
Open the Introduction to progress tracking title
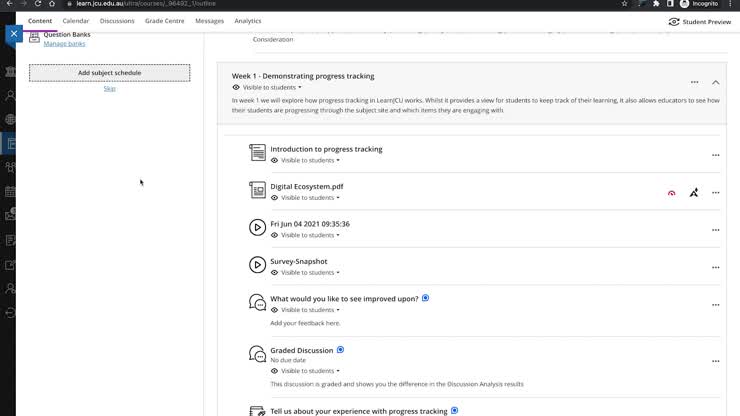tap(326, 149)
